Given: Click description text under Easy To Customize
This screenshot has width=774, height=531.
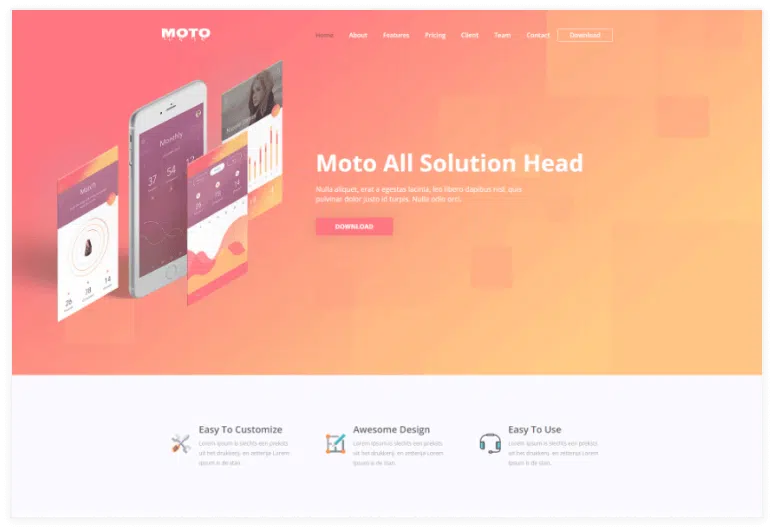Looking at the screenshot, I should [244, 453].
